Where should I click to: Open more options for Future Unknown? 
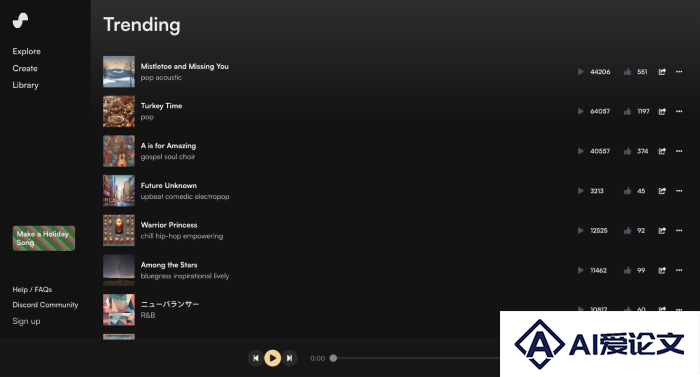click(679, 191)
